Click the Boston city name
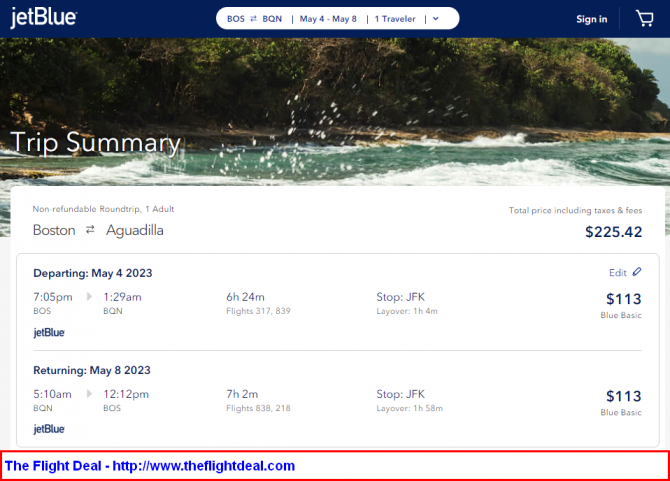Image resolution: width=670 pixels, height=481 pixels. point(54,230)
